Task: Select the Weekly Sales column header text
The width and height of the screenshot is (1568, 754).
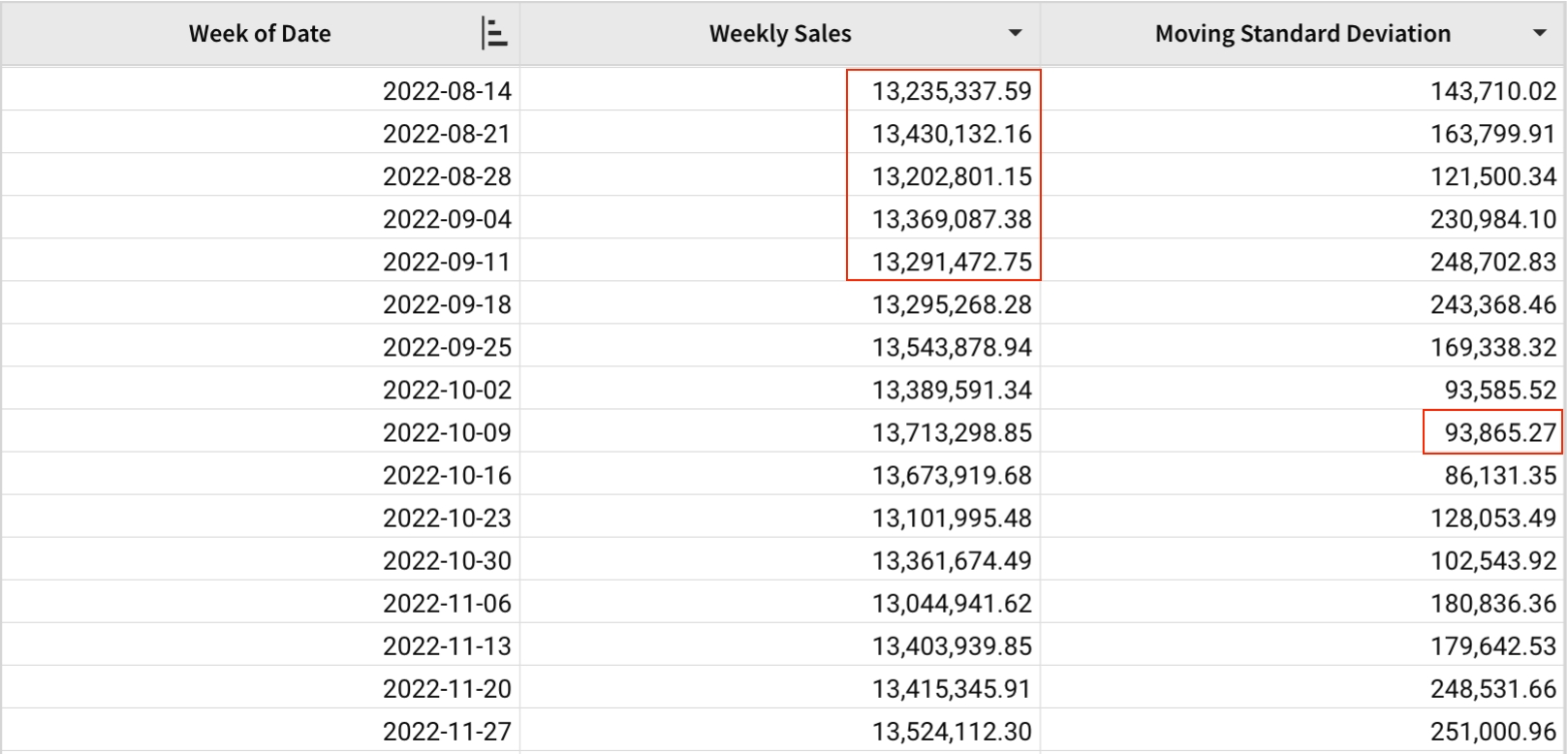Action: (780, 34)
